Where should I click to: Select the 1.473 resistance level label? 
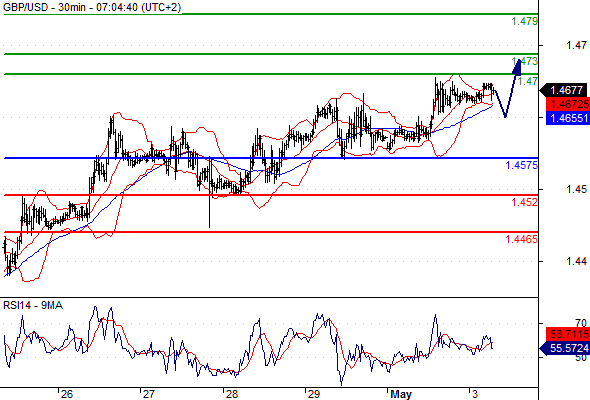coord(525,61)
